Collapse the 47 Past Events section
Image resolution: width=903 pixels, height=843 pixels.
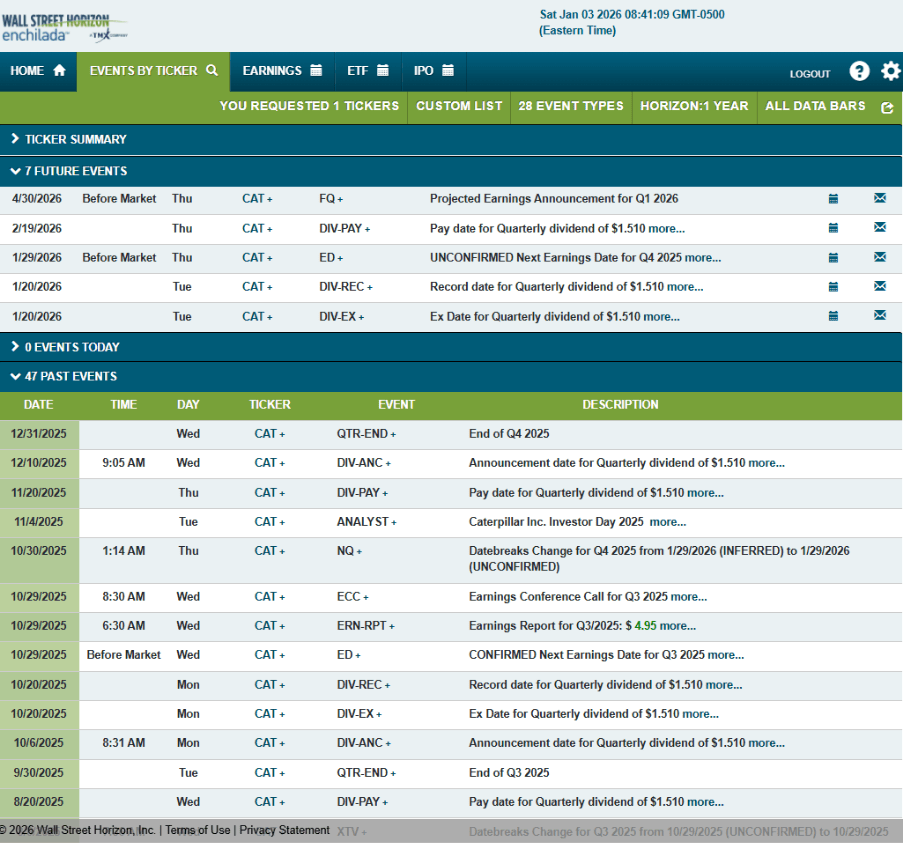coord(63,376)
